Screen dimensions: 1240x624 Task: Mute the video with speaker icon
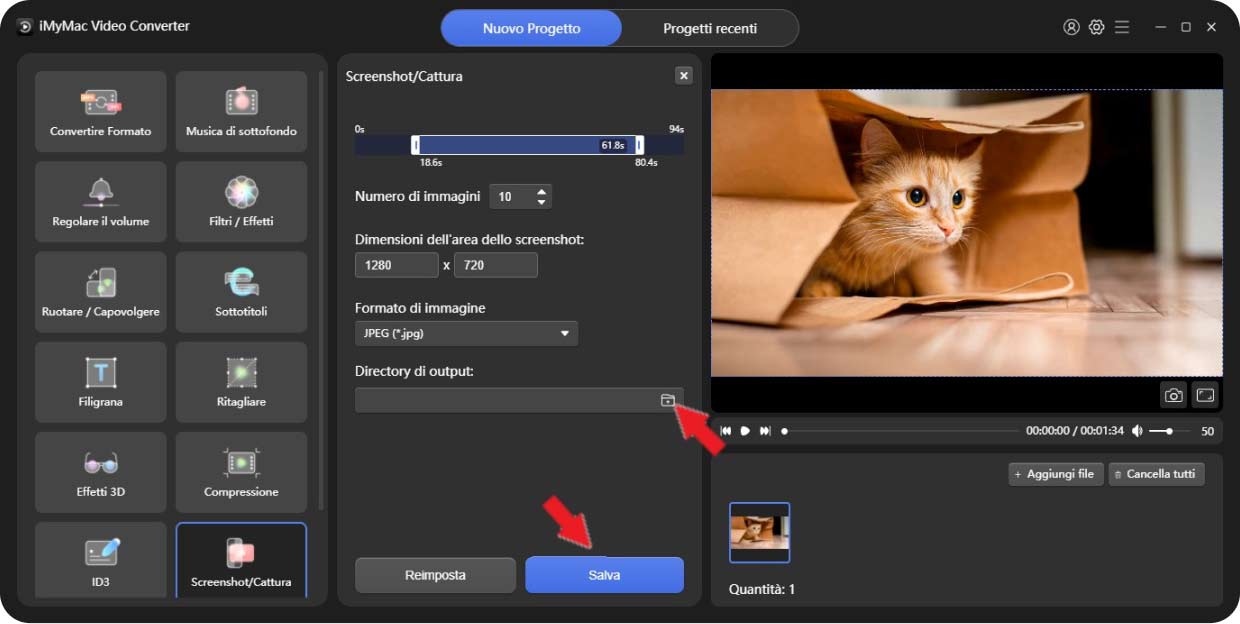click(x=1137, y=431)
